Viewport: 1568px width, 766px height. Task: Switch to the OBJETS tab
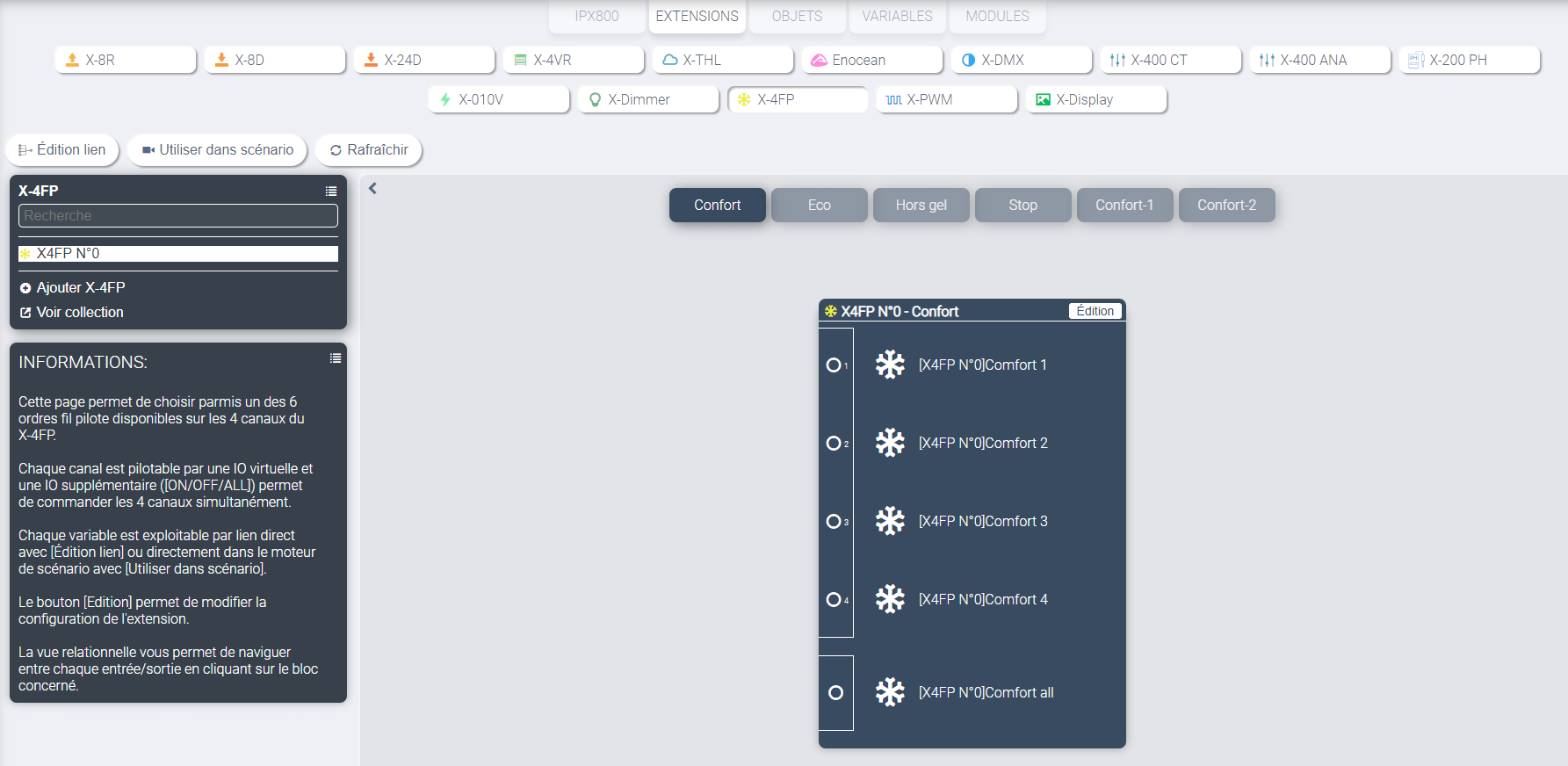(797, 16)
